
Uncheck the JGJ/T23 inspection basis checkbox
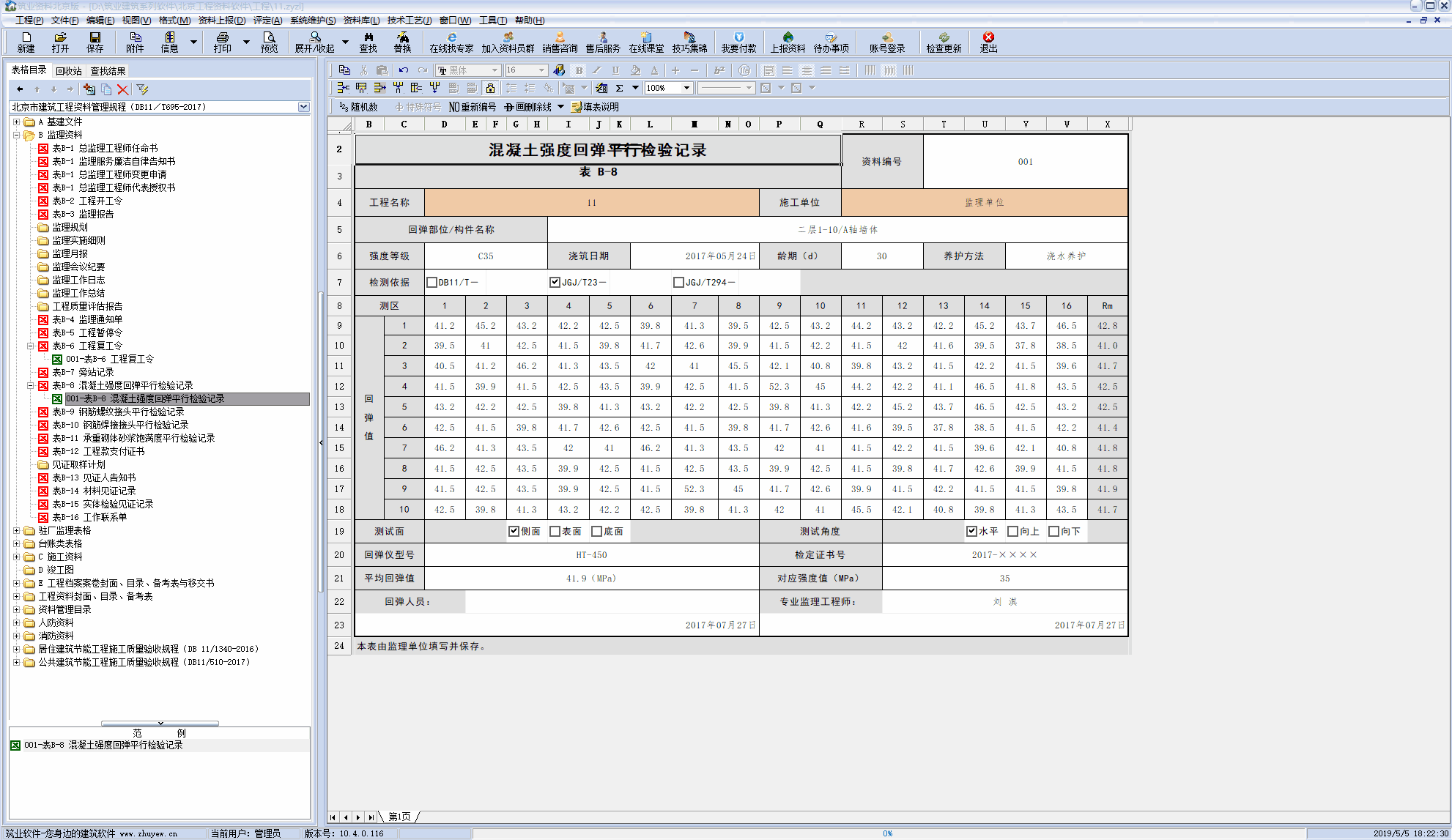click(x=555, y=281)
